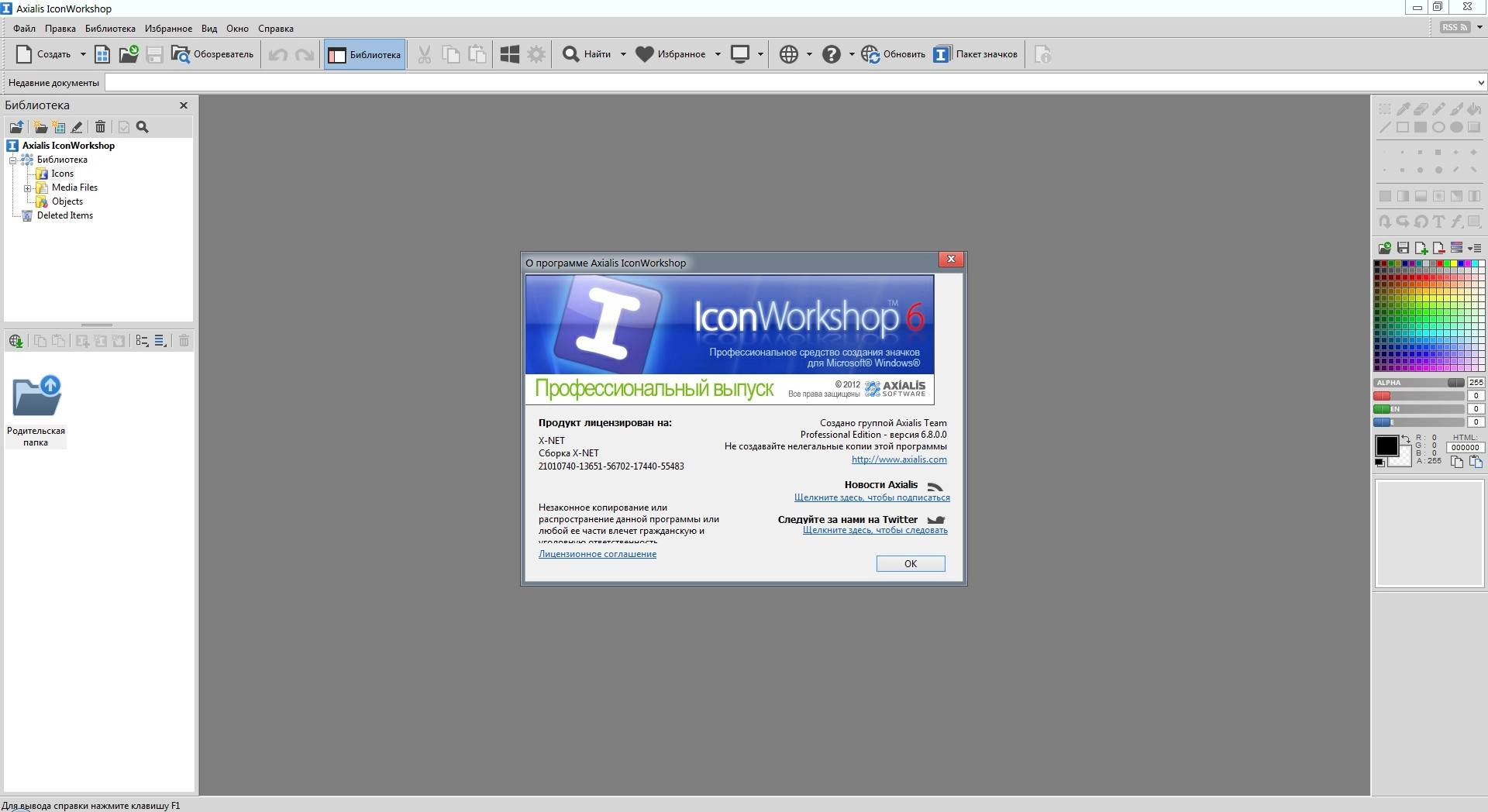This screenshot has width=1488, height=812.
Task: Click the gear settings toolbar icon
Action: tap(536, 54)
